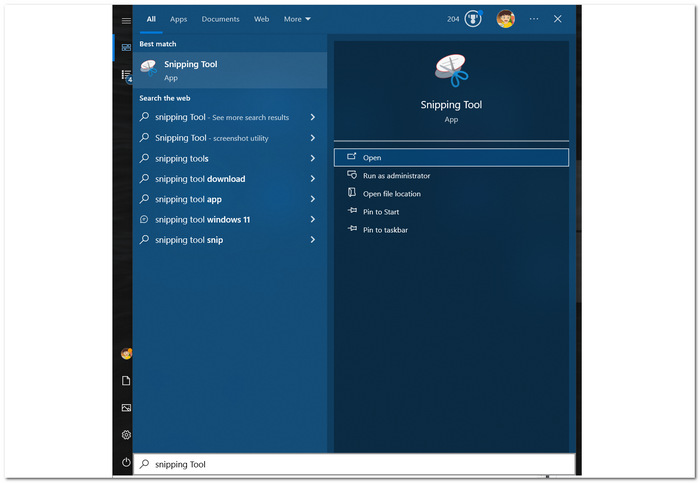Expand arrow for 'See more search results'
The image size is (700, 483).
[x=312, y=117]
